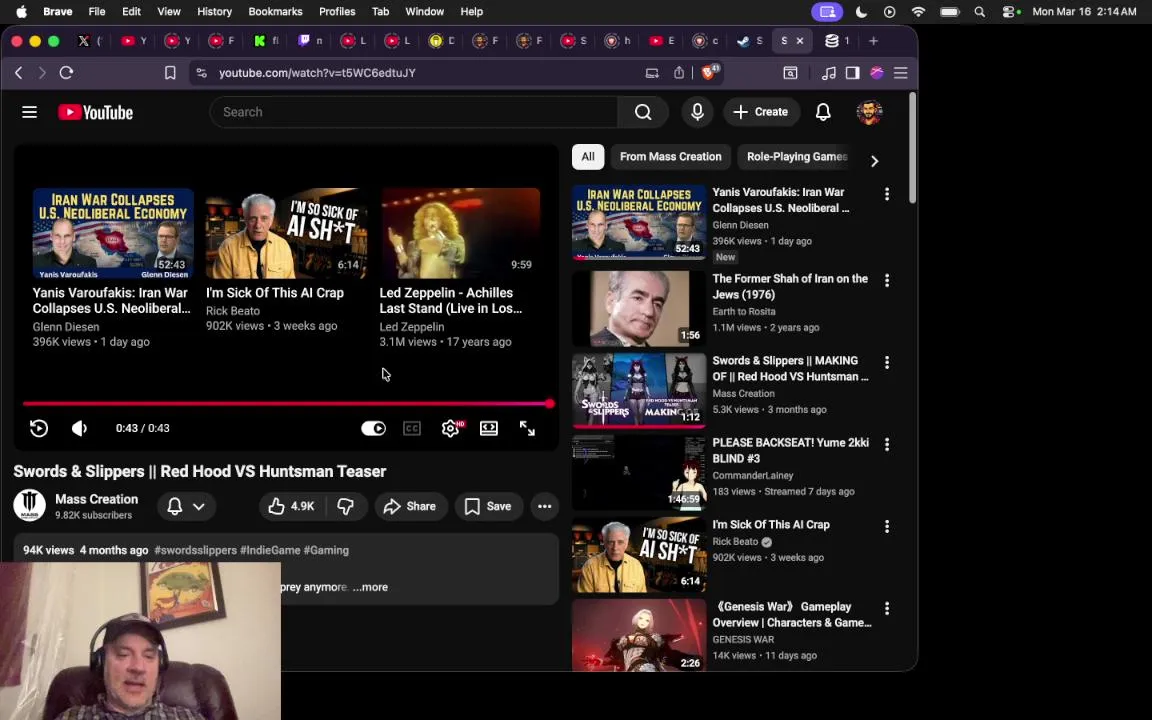1152x720 pixels.
Task: Save the video to a playlist
Action: coord(489,506)
